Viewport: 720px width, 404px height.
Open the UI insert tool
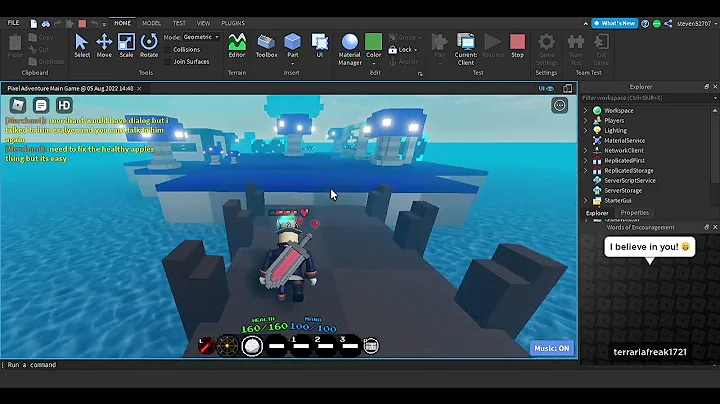(x=320, y=45)
